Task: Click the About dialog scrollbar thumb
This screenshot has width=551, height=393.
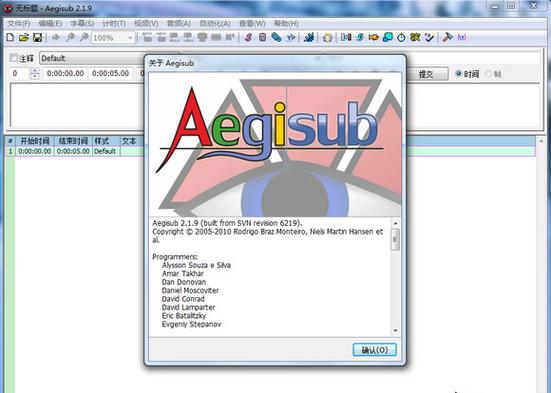Action: point(395,239)
